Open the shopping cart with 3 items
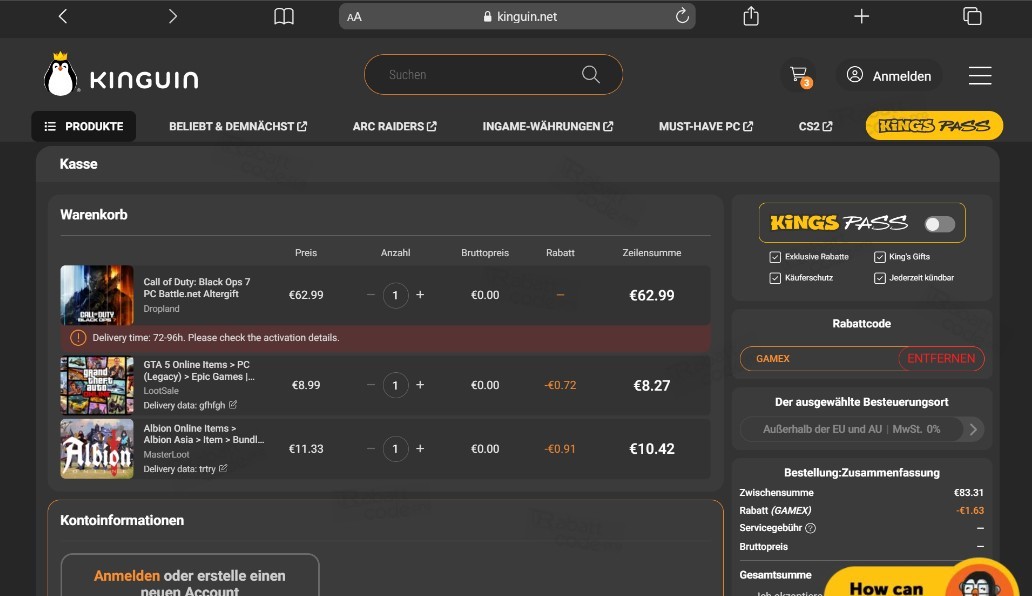Screen dimensions: 1032x596 coord(798,74)
